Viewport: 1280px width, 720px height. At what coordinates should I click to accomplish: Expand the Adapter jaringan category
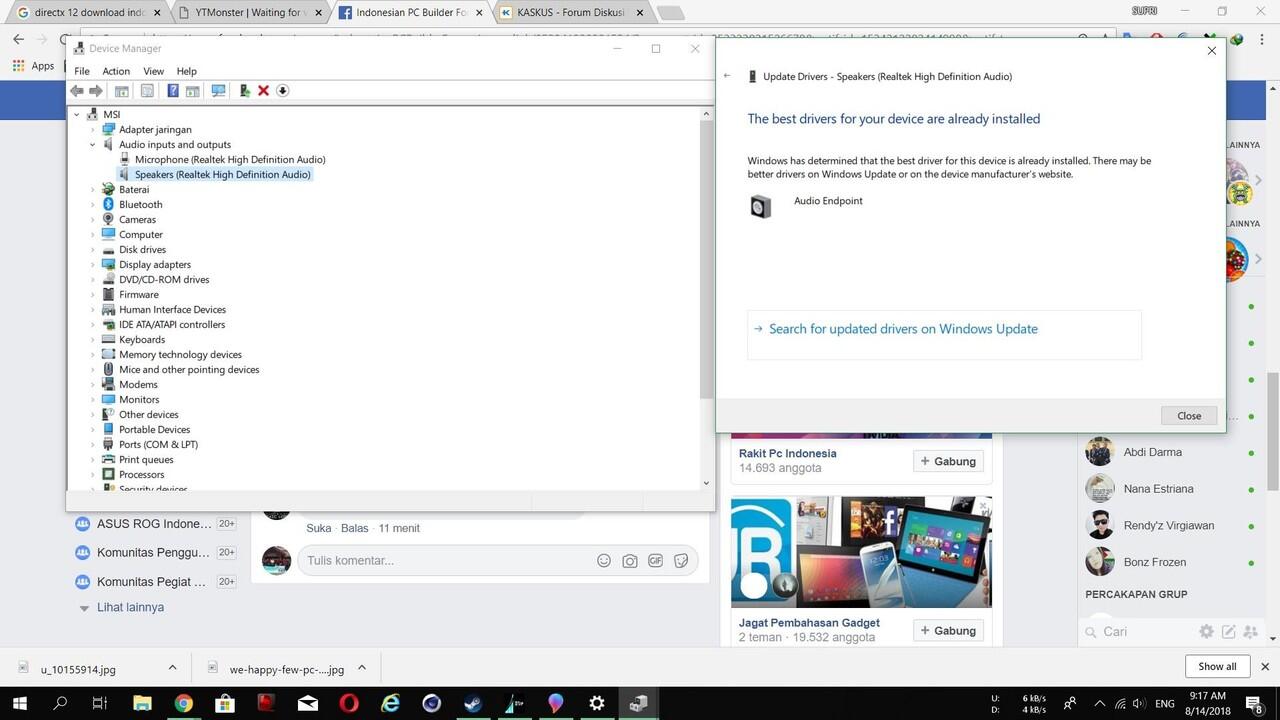click(x=93, y=130)
